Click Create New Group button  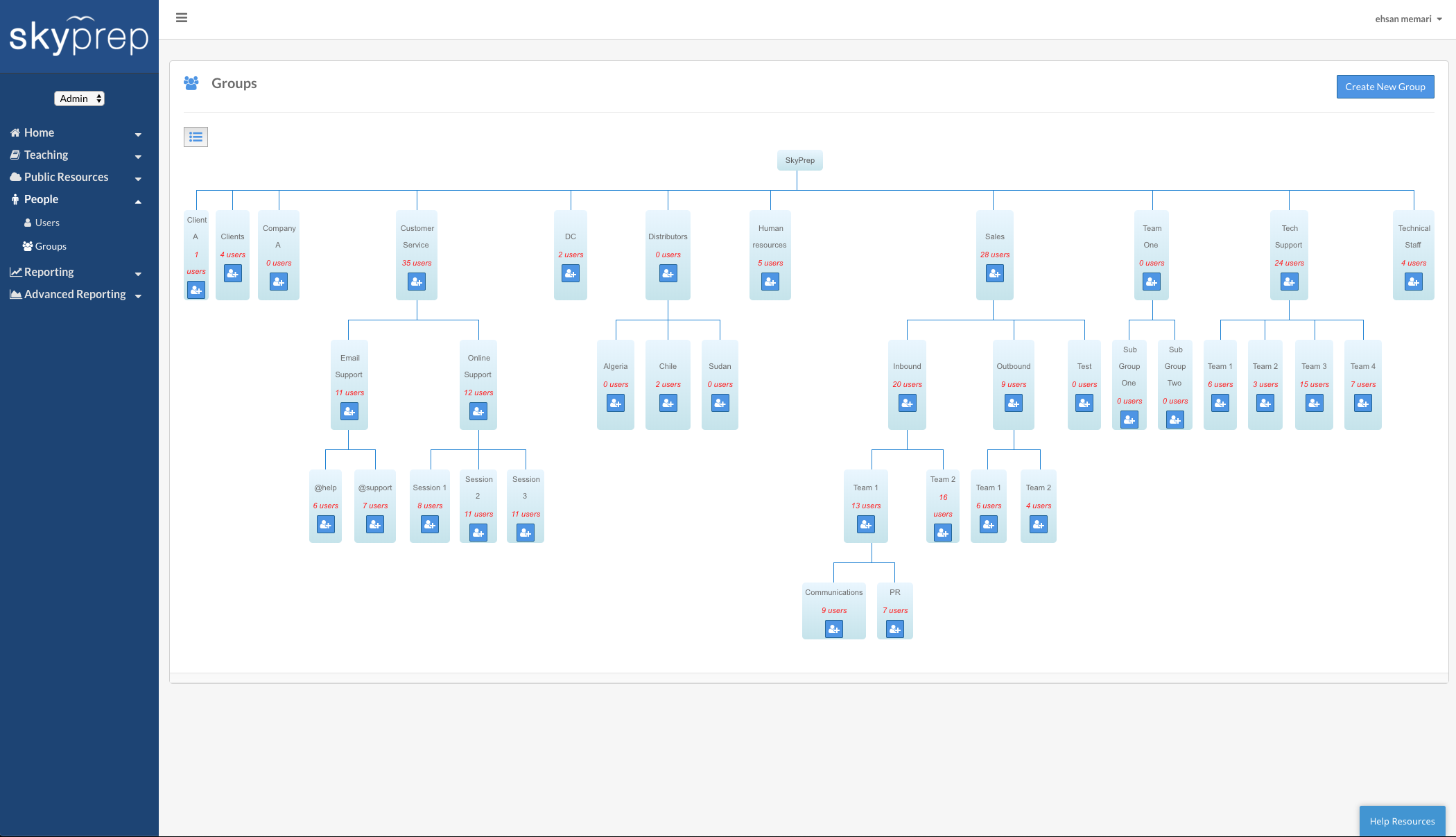pos(1385,87)
